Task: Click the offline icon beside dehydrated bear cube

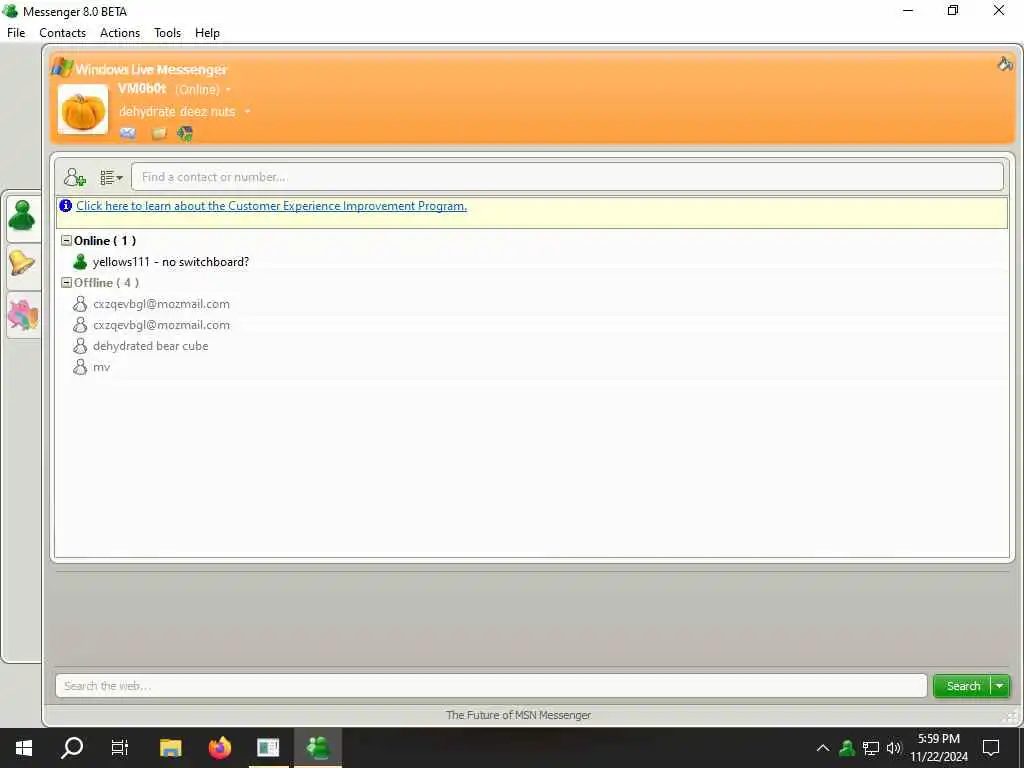Action: 80,346
